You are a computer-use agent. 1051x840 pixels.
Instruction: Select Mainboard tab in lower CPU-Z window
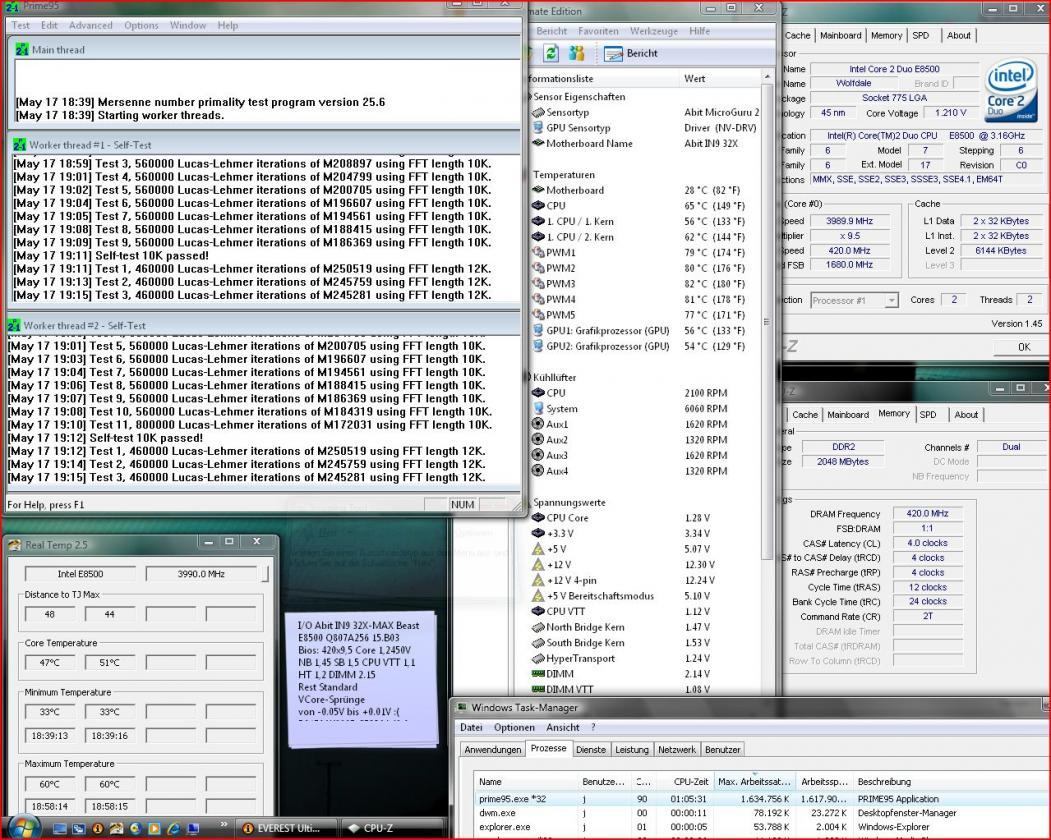[x=848, y=415]
